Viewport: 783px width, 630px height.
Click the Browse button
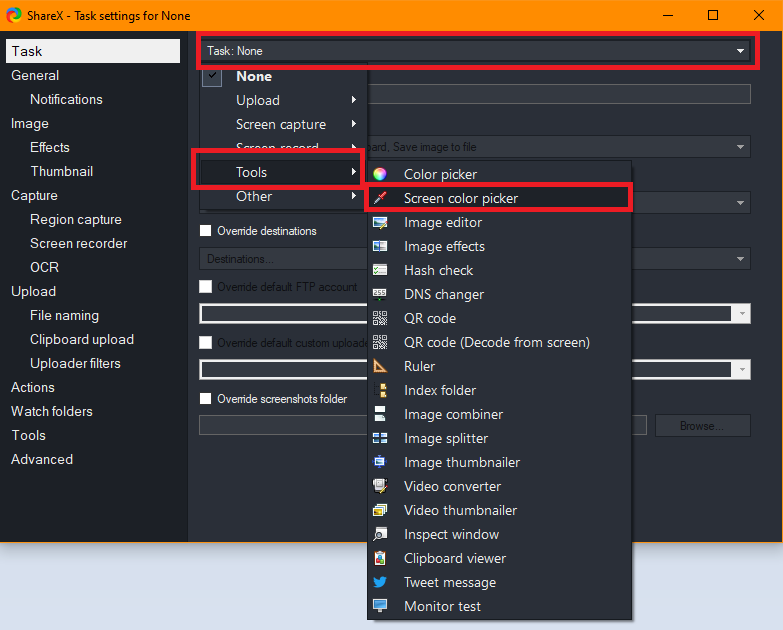pos(702,425)
